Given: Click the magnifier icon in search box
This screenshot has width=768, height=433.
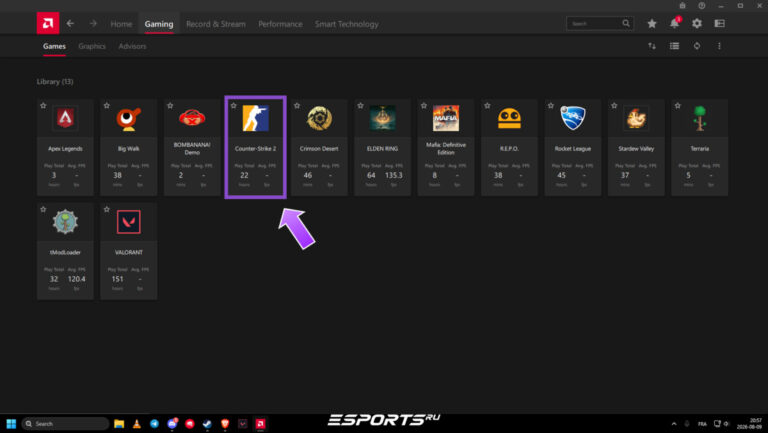Looking at the screenshot, I should (x=626, y=24).
